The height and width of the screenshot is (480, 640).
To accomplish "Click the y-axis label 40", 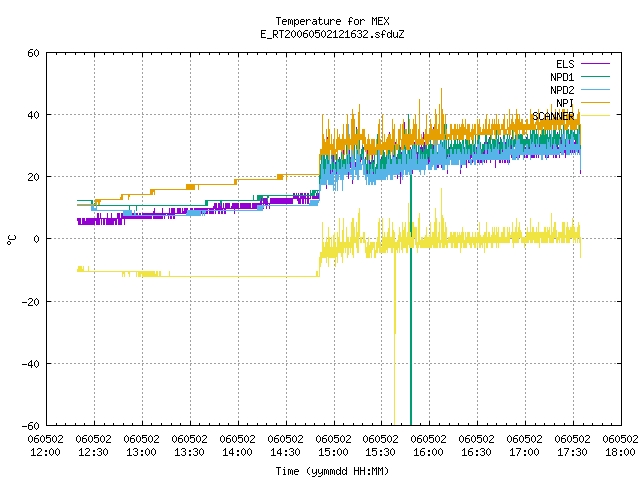I will pos(33,115).
